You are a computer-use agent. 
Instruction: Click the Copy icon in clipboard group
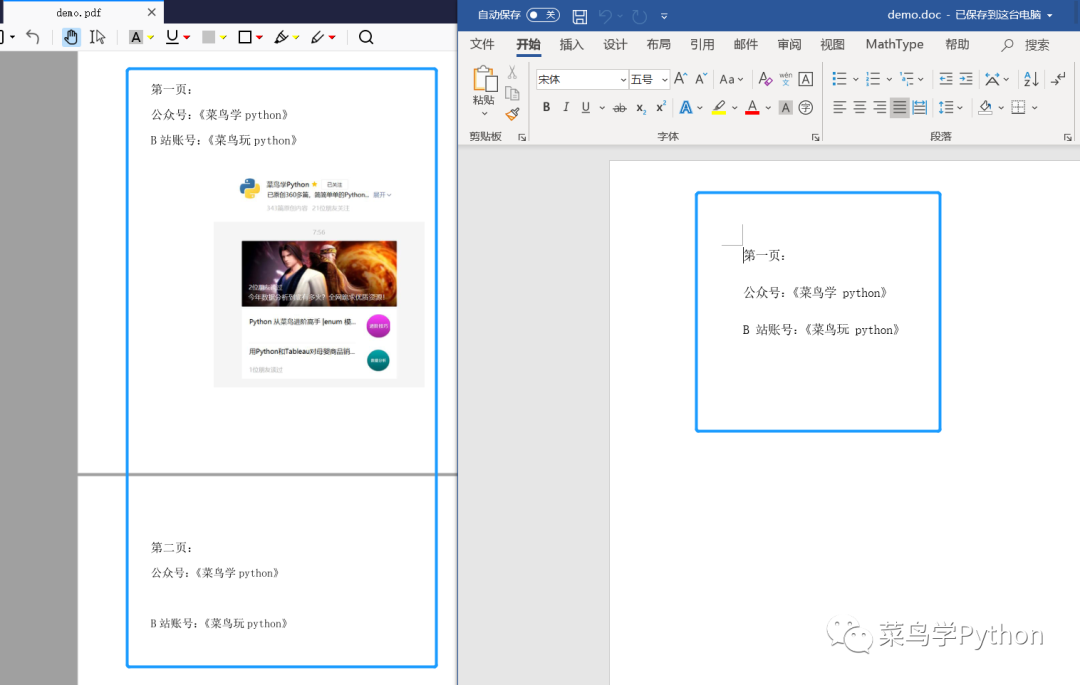pos(512,93)
